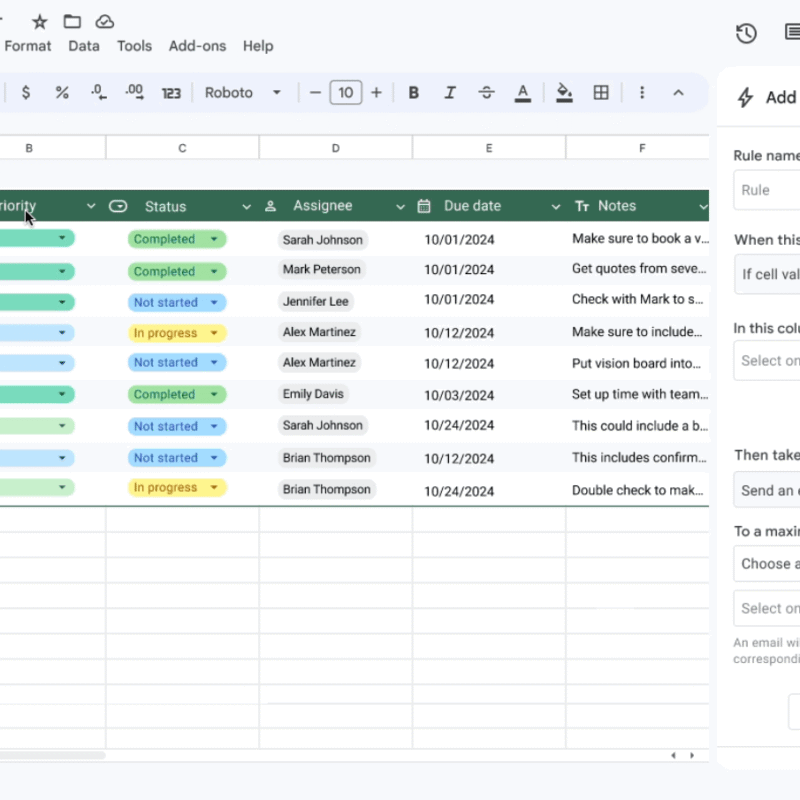The height and width of the screenshot is (800, 800).
Task: Apply strikethrough formatting
Action: (486, 93)
